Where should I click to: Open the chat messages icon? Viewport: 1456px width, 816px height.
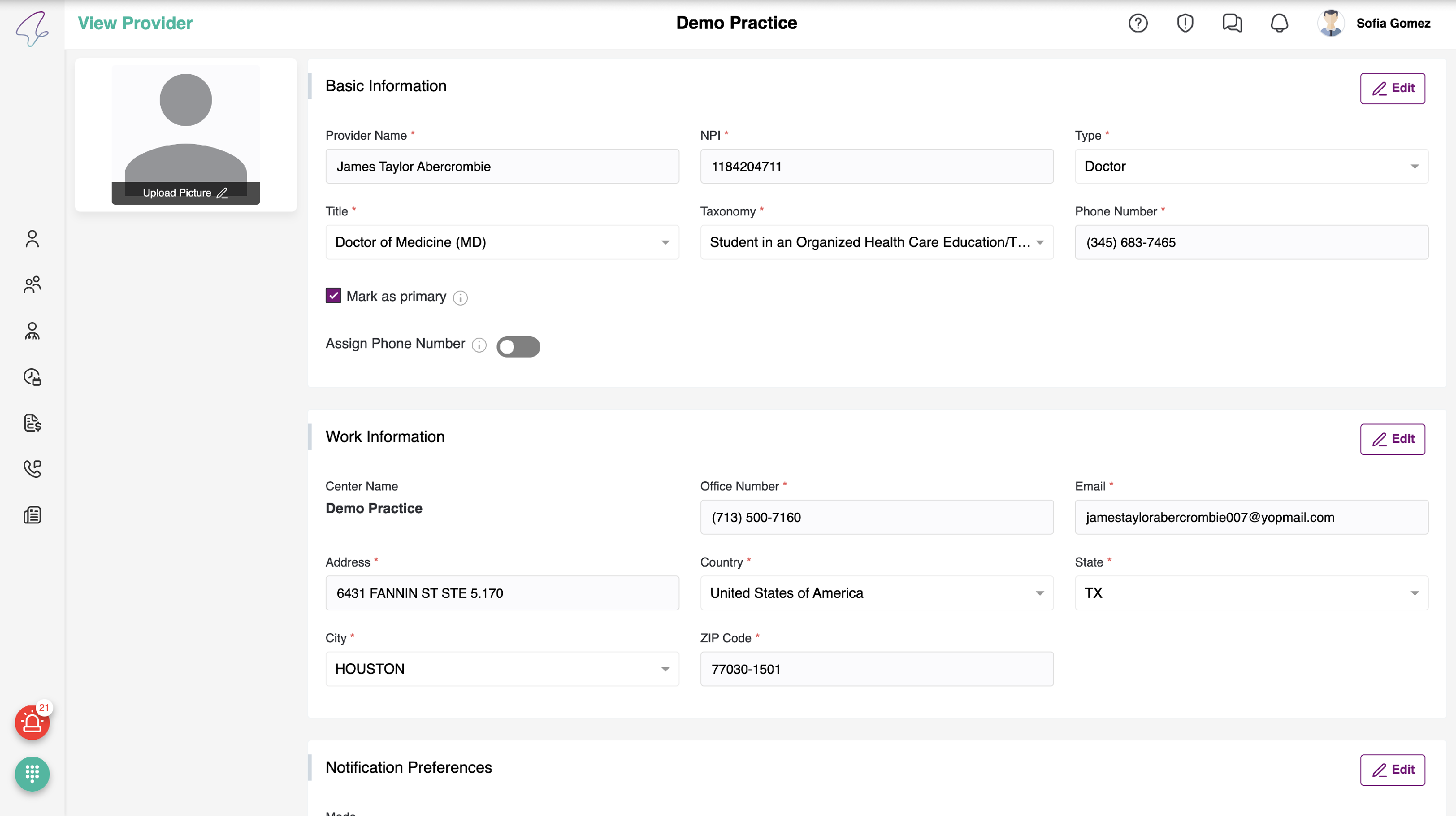[1232, 23]
